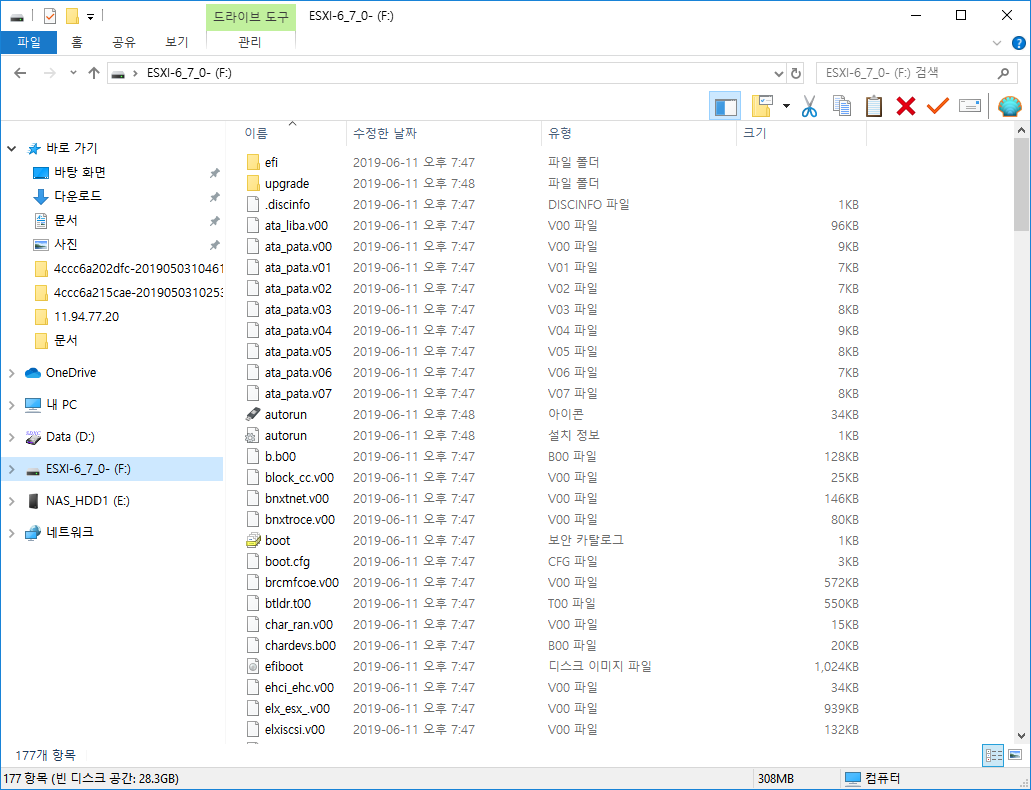1031x790 pixels.
Task: Open the 홈 ribbon tab
Action: click(77, 43)
